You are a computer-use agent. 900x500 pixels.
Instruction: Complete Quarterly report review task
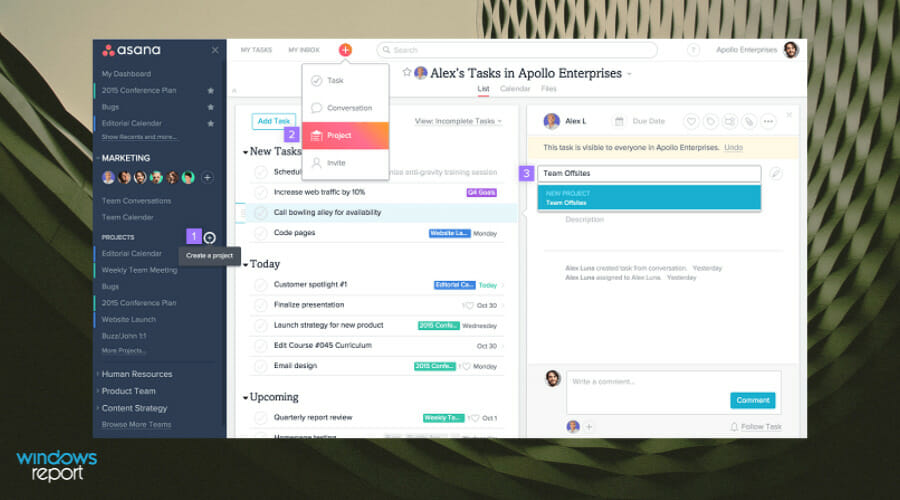click(x=261, y=418)
